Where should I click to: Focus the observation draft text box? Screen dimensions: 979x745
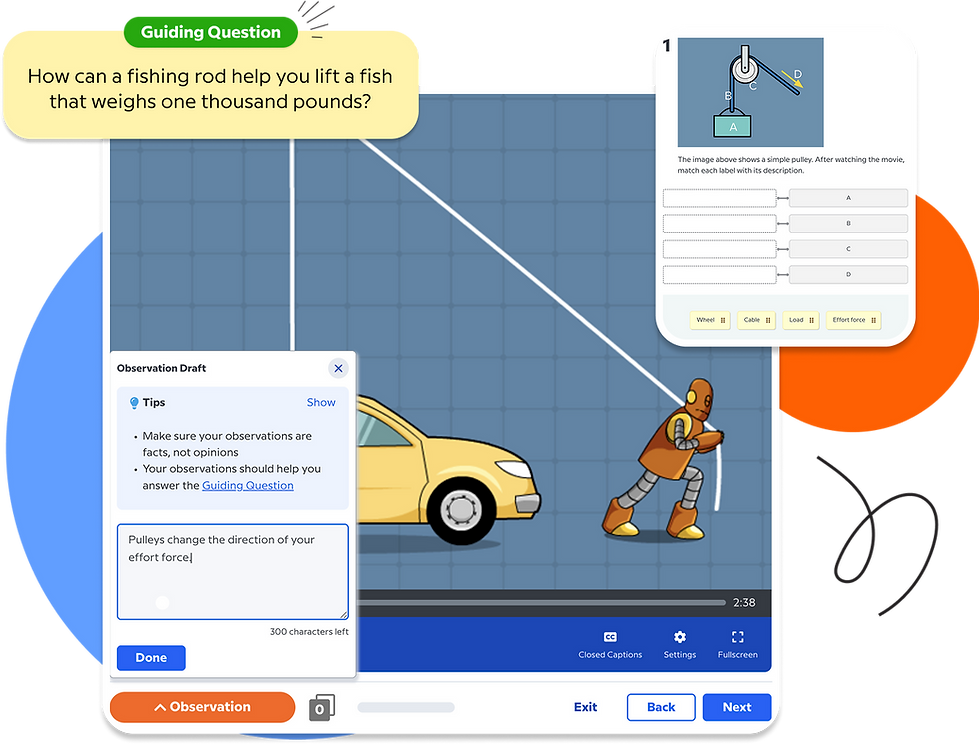click(x=233, y=571)
